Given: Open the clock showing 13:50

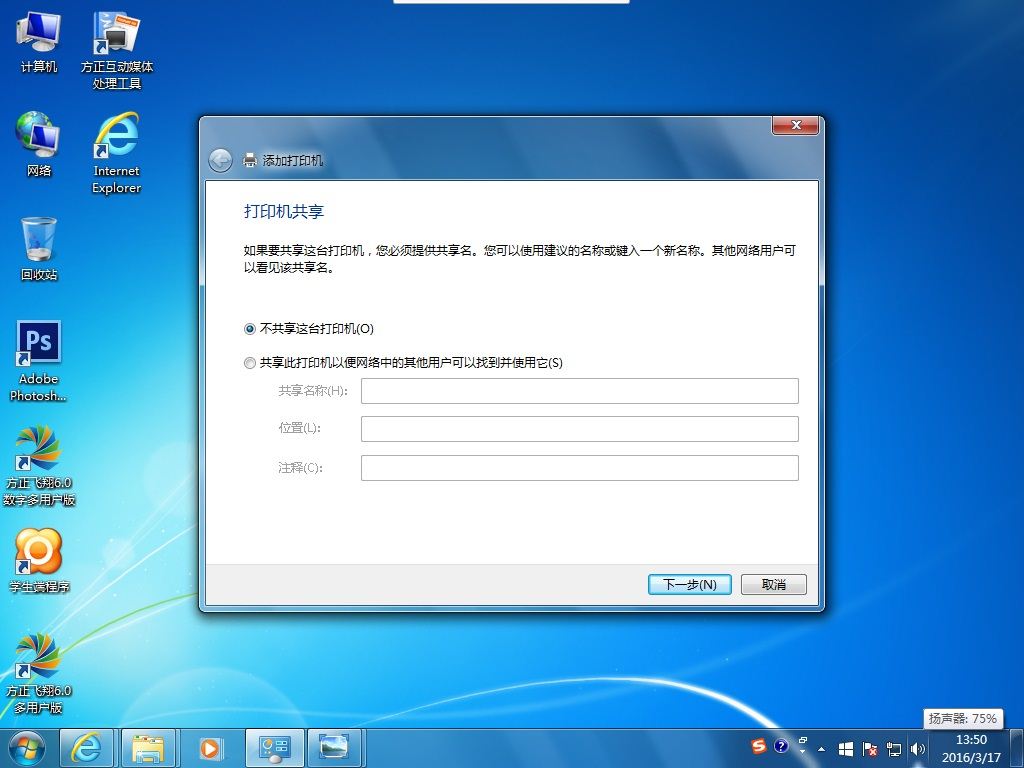Looking at the screenshot, I should [x=971, y=748].
